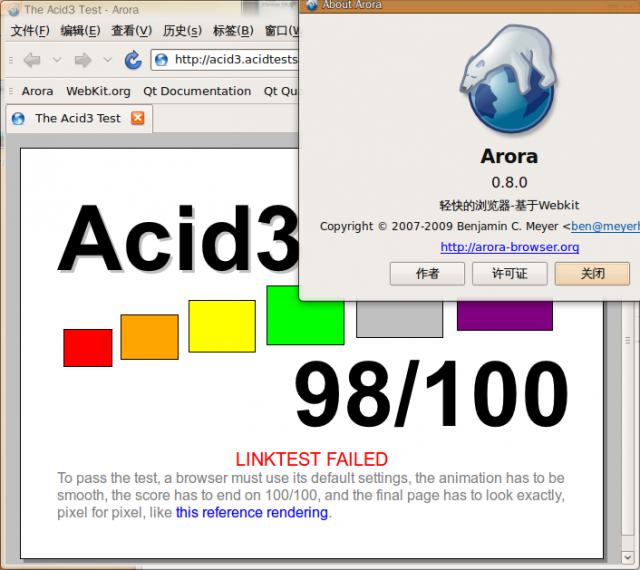Click the forward navigation arrow
The height and width of the screenshot is (570, 640).
83,60
